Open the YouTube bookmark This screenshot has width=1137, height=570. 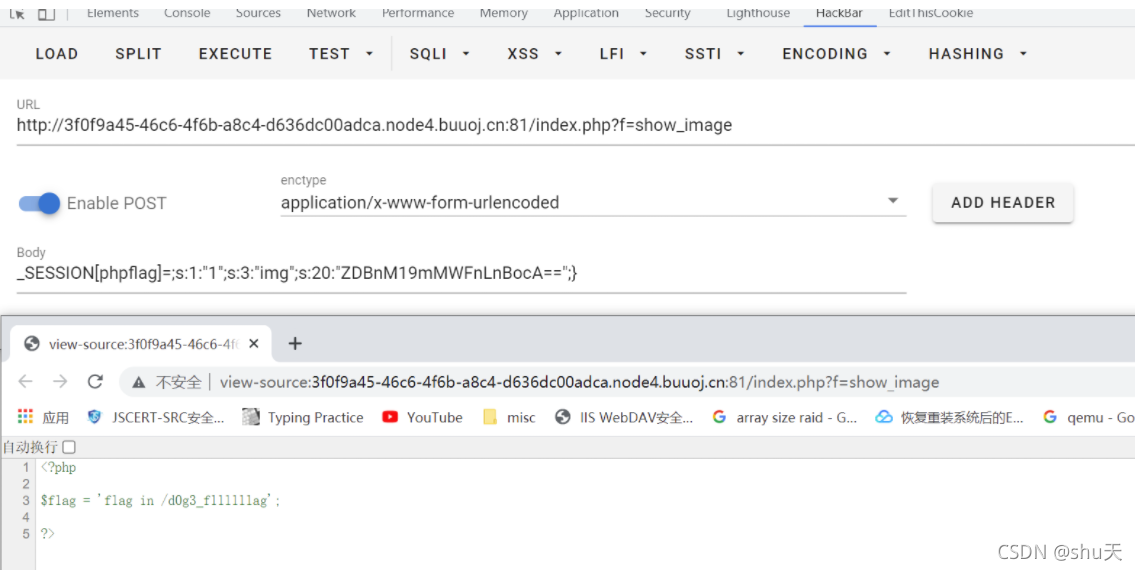coord(423,417)
